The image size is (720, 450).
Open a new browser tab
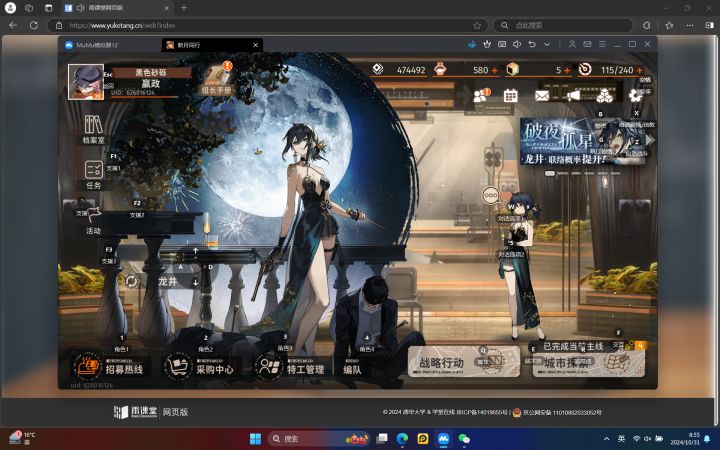pos(184,8)
